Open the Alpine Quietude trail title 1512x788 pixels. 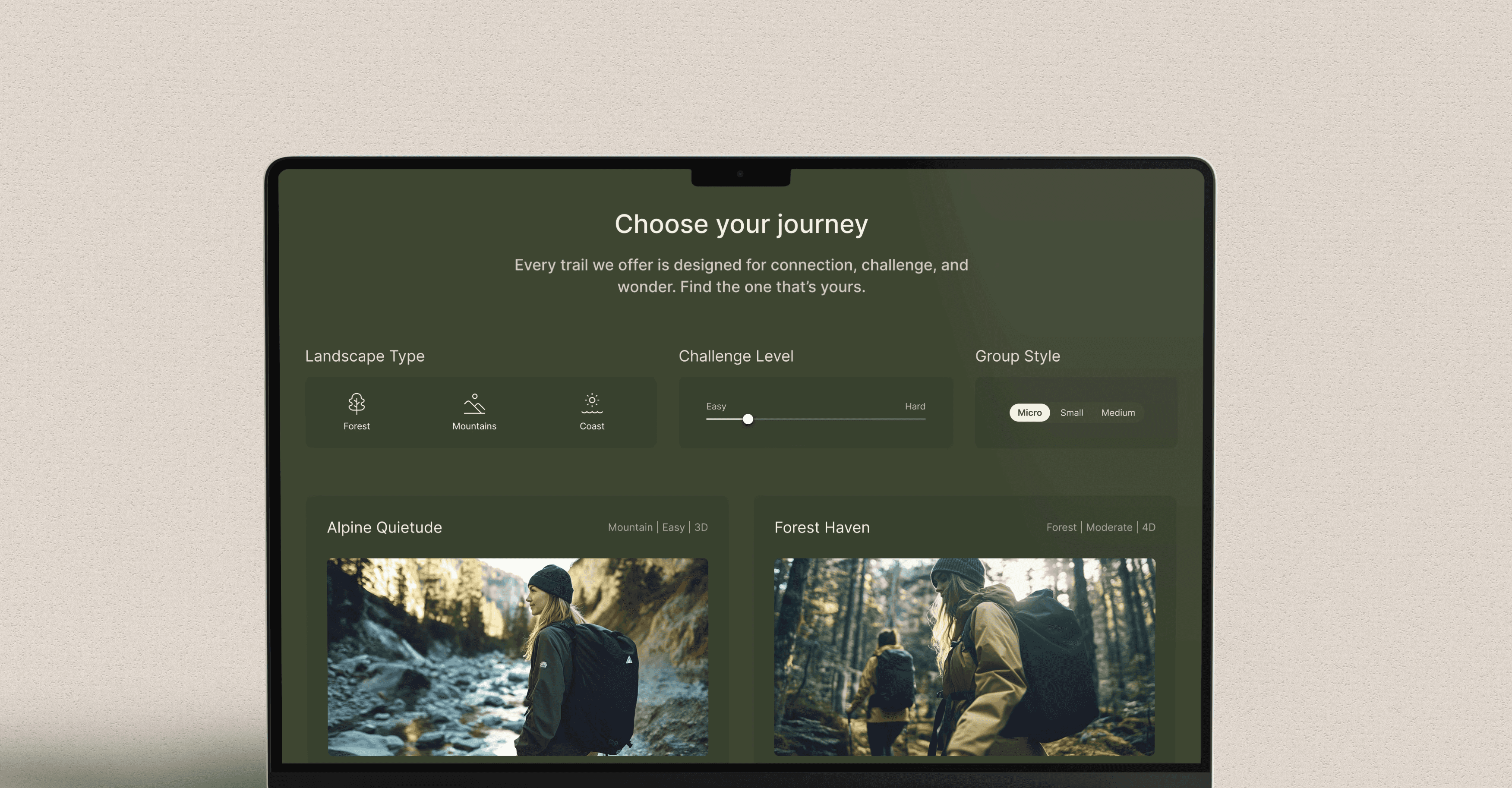click(385, 527)
